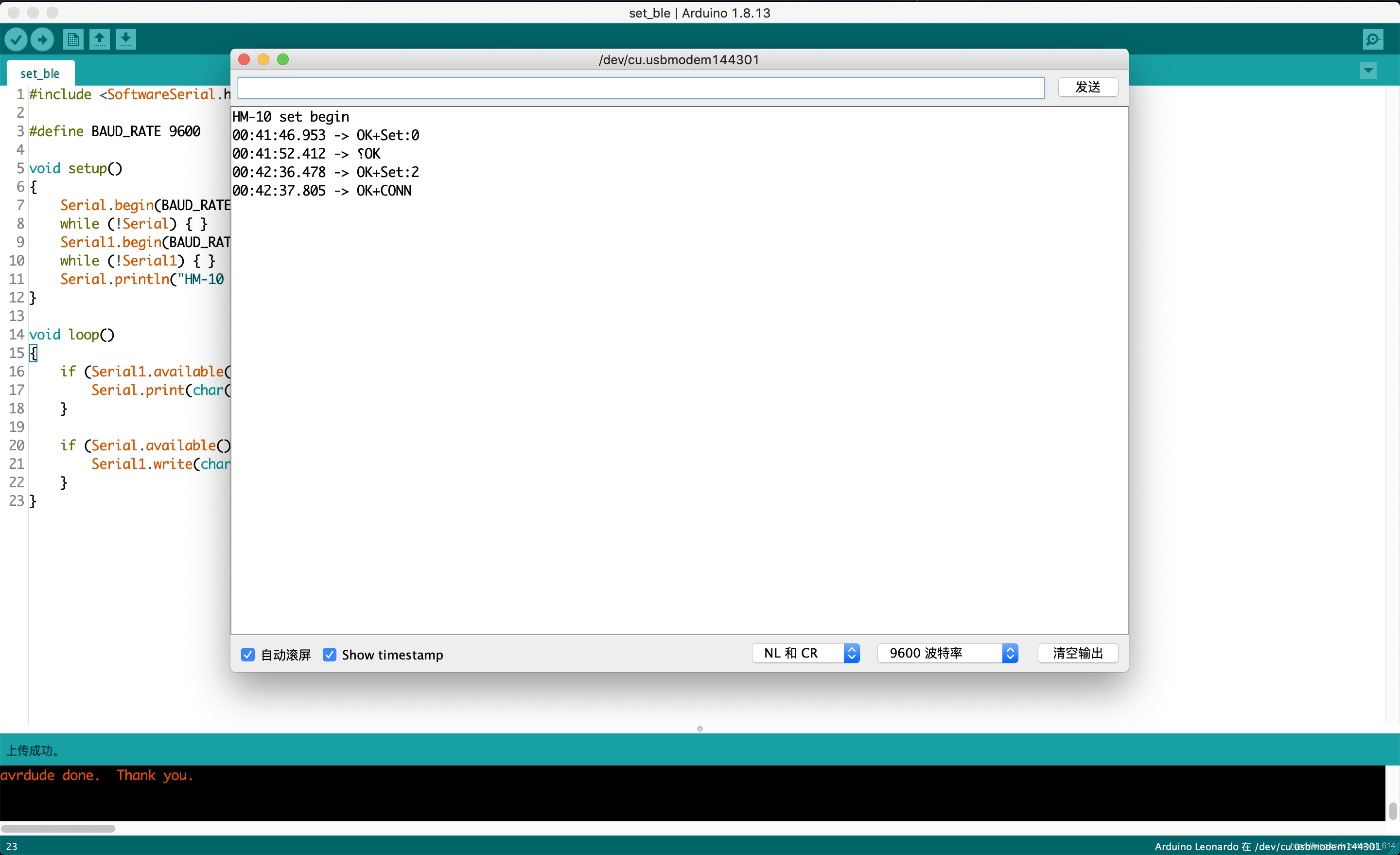Viewport: 1400px width, 855px height.
Task: Click the 'while (!Serial1) { }' code line
Action: pos(138,260)
